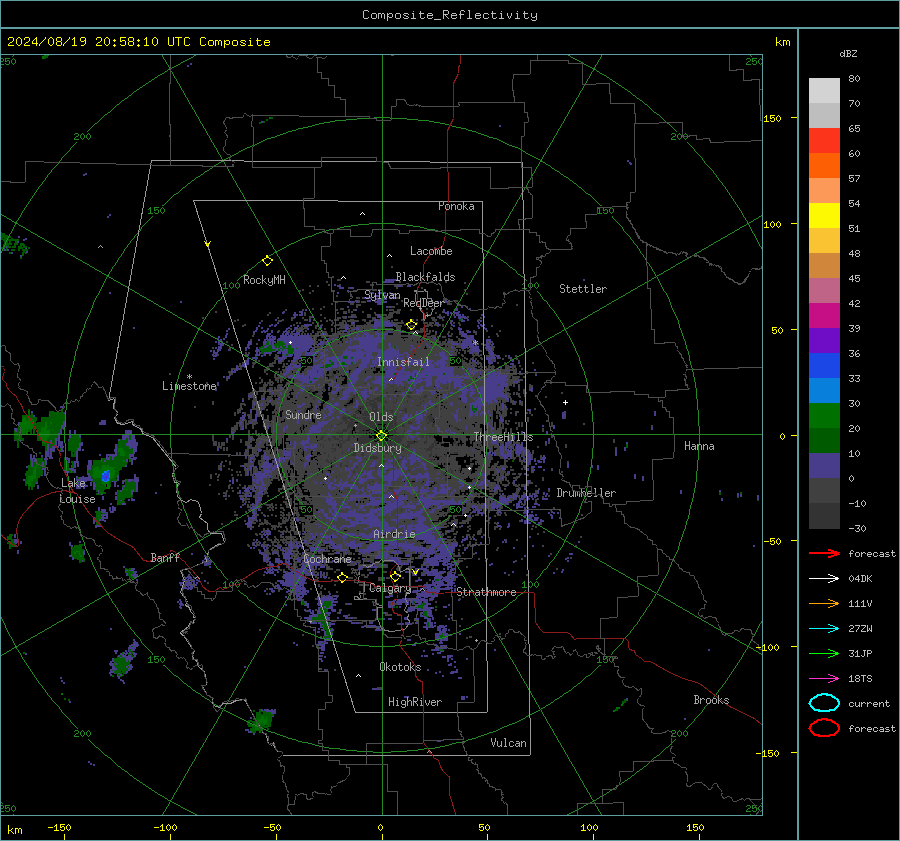
Task: Click the Sylvan town label
Action: pyautogui.click(x=382, y=295)
